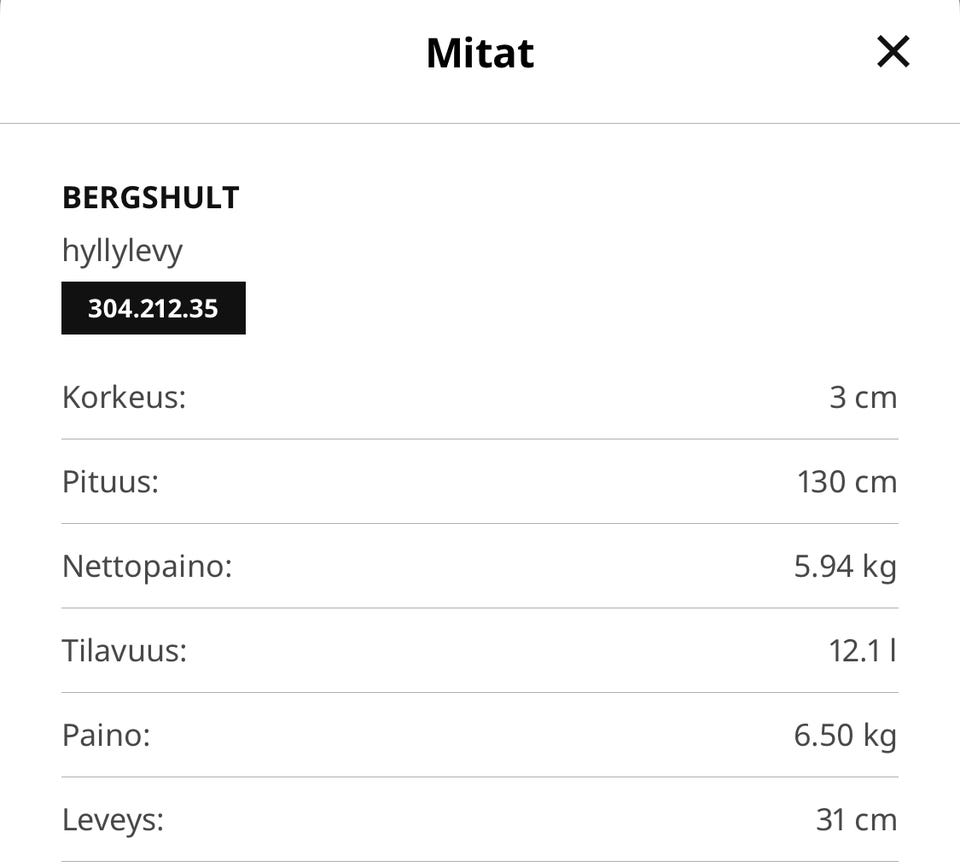Select the Korkeus label
Image resolution: width=960 pixels, height=867 pixels.
pos(124,397)
